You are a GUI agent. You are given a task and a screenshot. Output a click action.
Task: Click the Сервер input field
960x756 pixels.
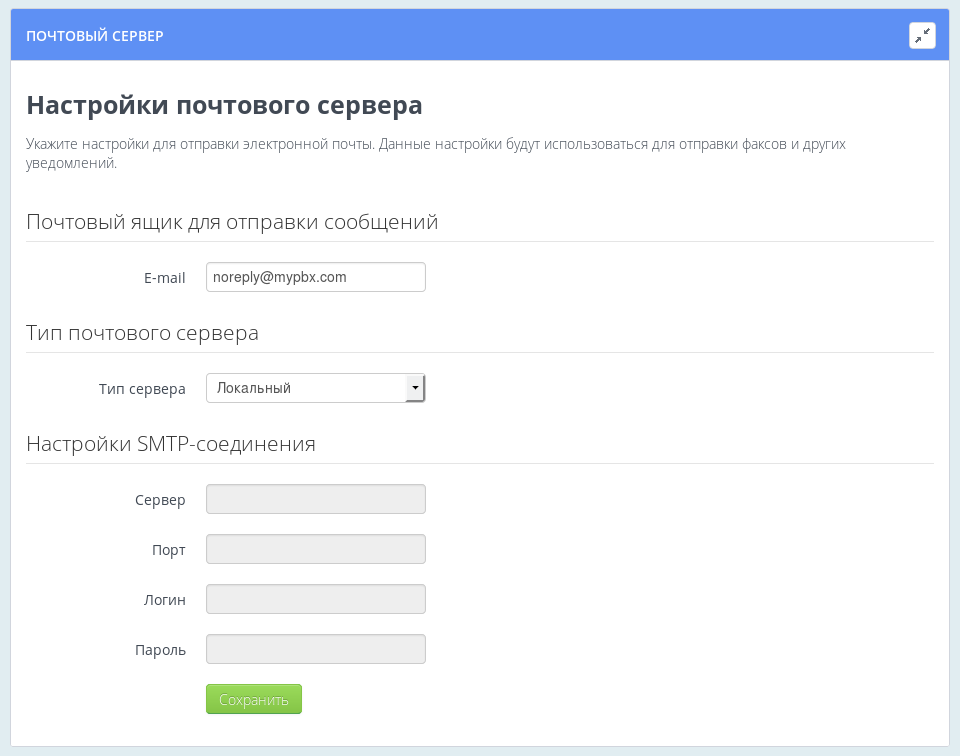(315, 498)
